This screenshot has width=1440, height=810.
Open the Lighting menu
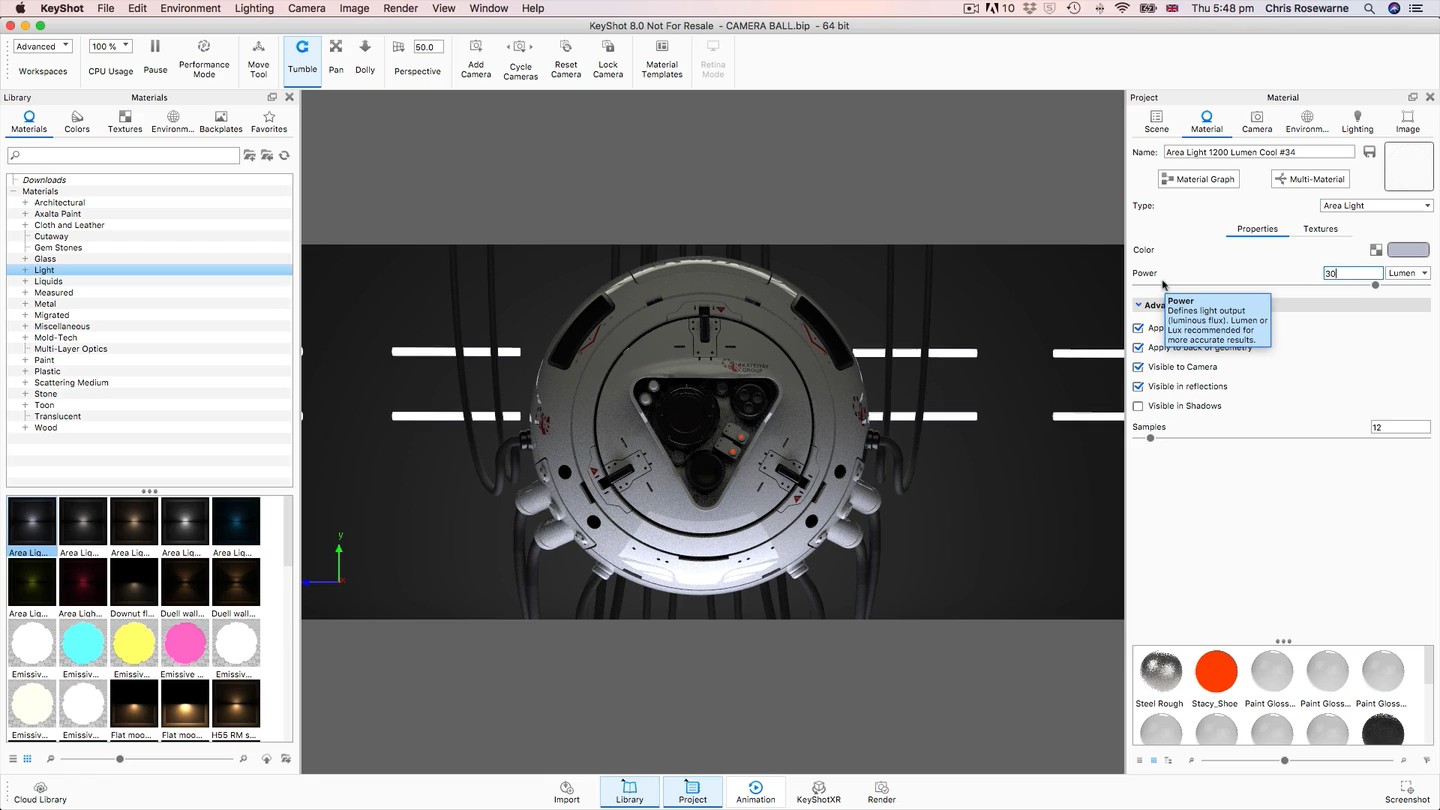(254, 8)
